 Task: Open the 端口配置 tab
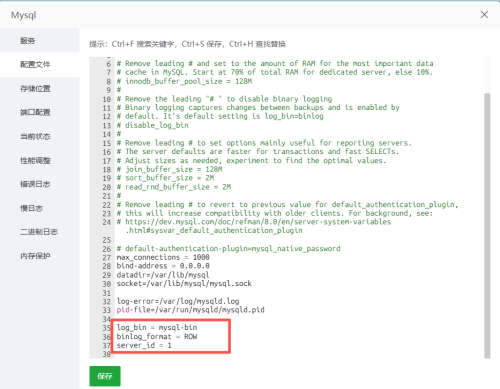pyautogui.click(x=35, y=112)
